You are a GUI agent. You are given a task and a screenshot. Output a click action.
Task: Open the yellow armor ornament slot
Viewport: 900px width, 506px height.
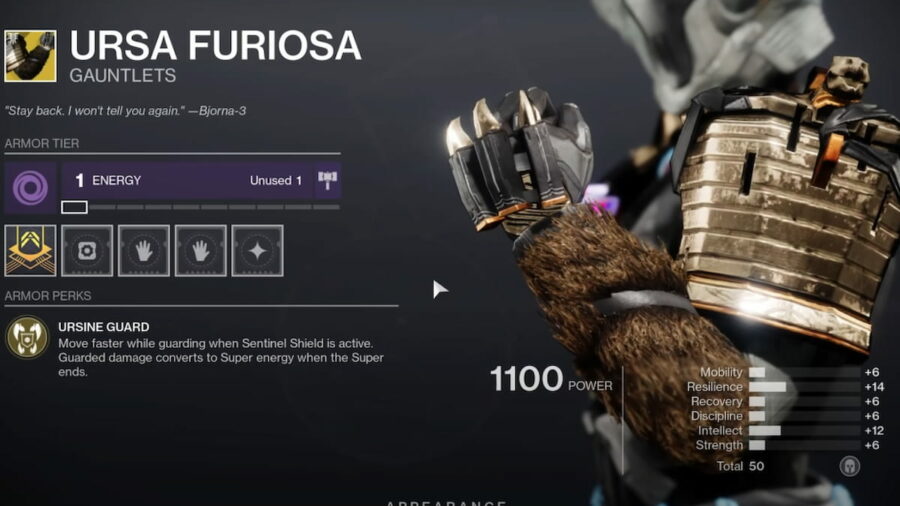30,251
